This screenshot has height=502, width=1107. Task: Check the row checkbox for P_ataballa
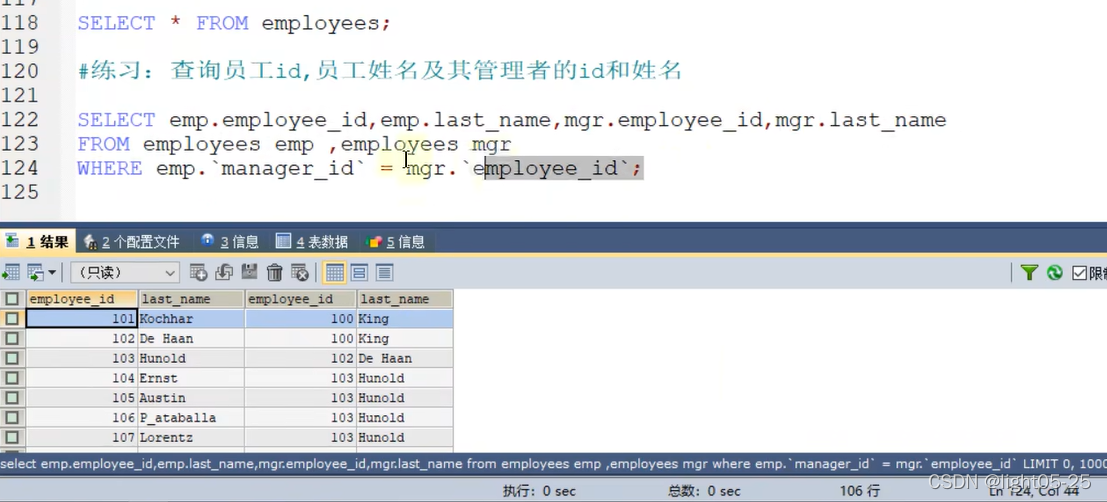[12, 418]
